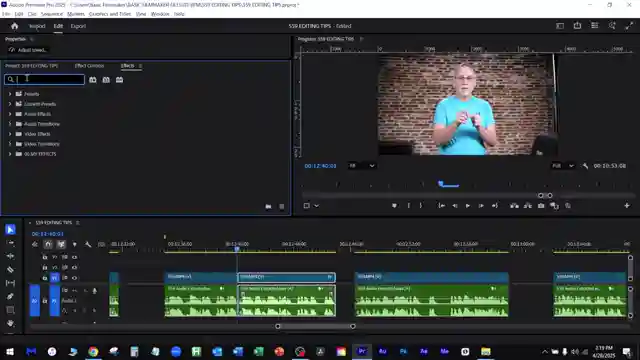The width and height of the screenshot is (640, 360).
Task: Toggle V3 track output eye
Action: click(74, 257)
